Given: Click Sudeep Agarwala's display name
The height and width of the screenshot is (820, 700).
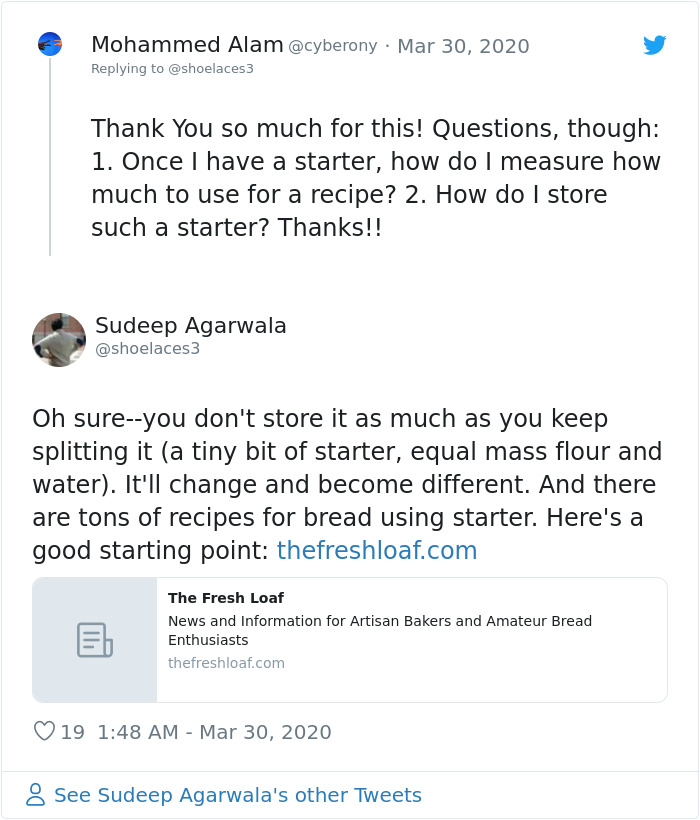Looking at the screenshot, I should [x=190, y=326].
